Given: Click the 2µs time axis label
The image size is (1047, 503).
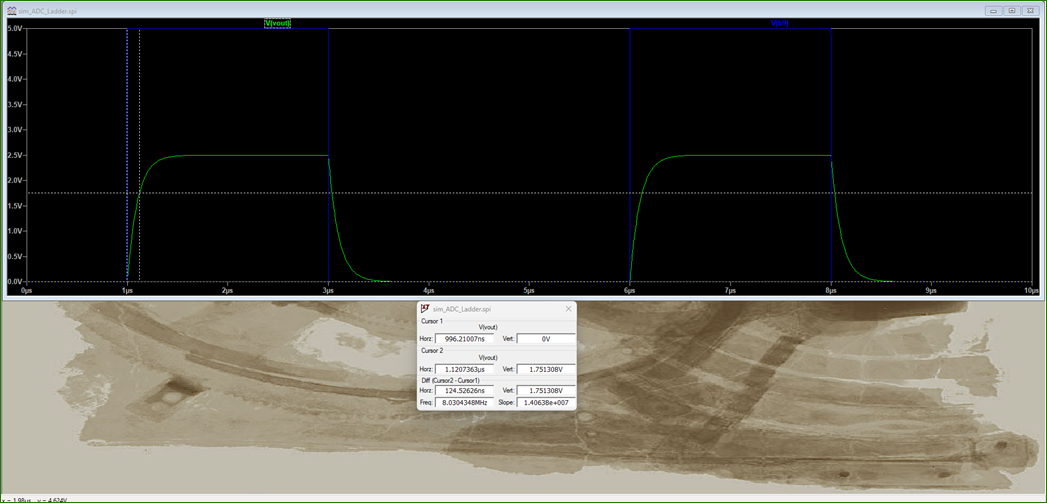Looking at the screenshot, I should point(227,291).
